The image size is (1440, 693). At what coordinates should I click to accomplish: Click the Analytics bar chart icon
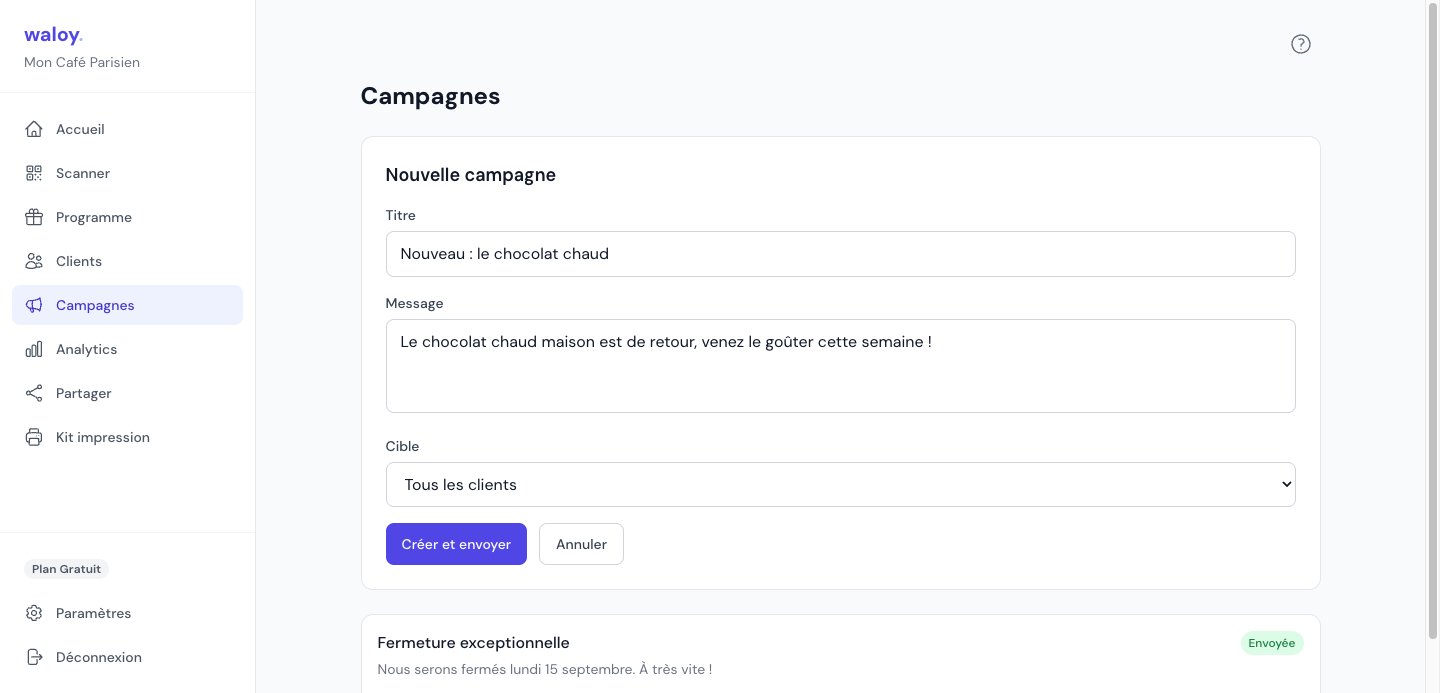(x=34, y=349)
